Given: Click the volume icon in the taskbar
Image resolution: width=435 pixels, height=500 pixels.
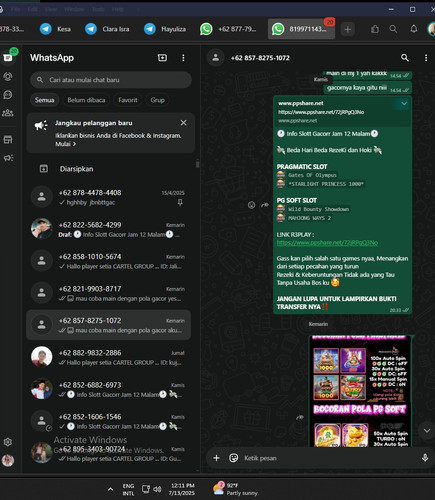Looking at the screenshot, I should tap(157, 489).
